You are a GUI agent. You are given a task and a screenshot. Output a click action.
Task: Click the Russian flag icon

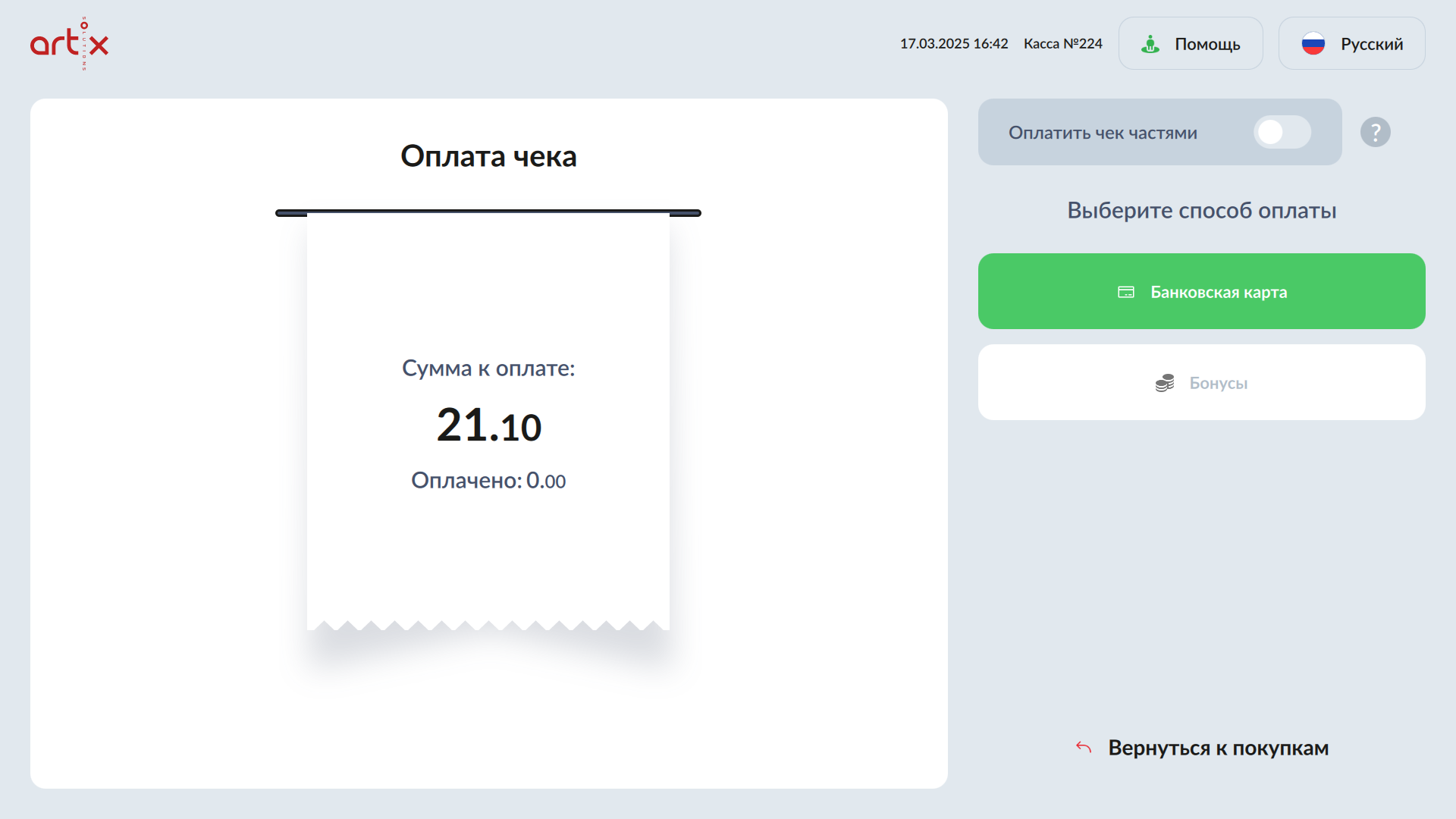(x=1313, y=44)
